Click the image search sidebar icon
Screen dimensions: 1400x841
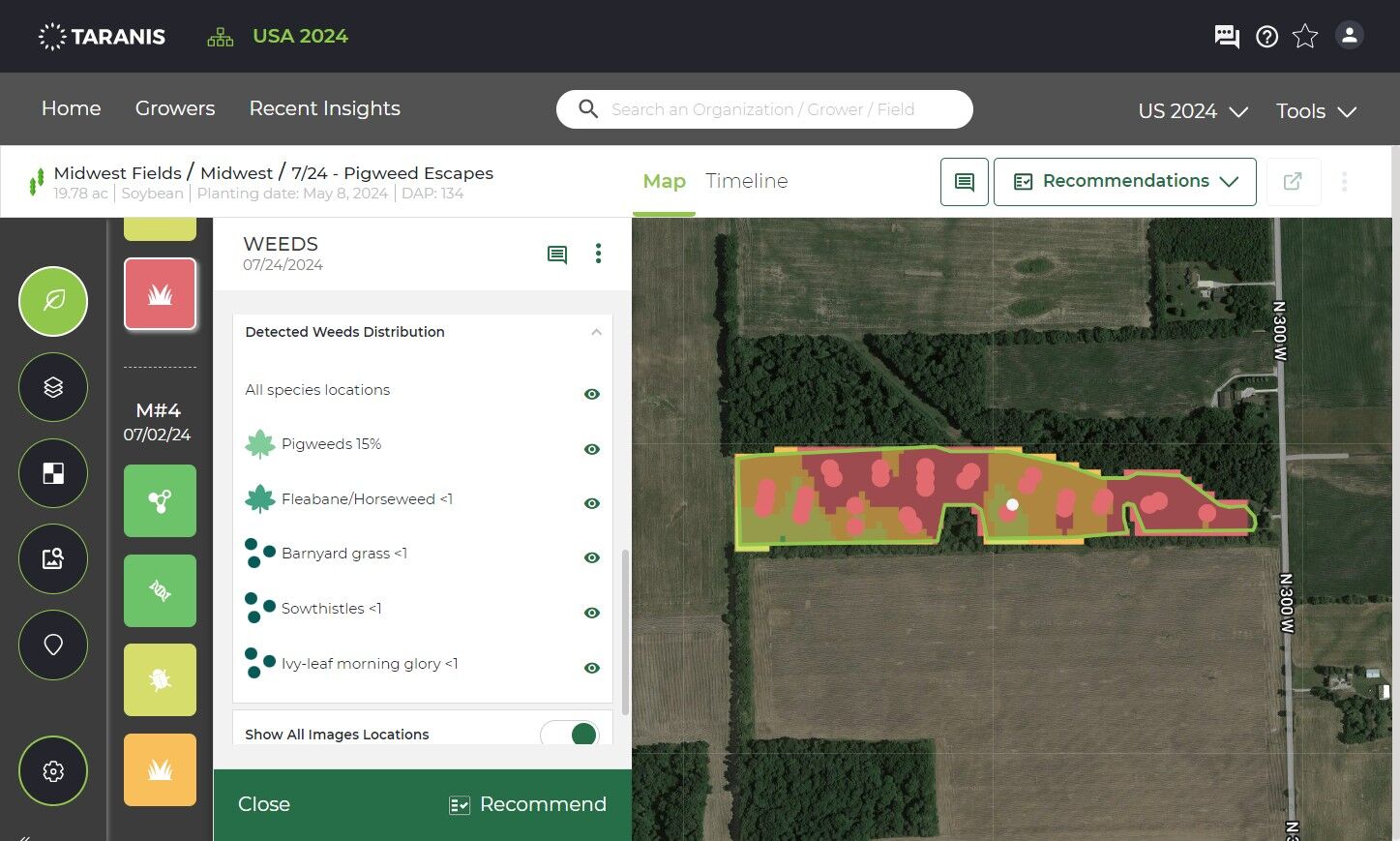click(53, 558)
